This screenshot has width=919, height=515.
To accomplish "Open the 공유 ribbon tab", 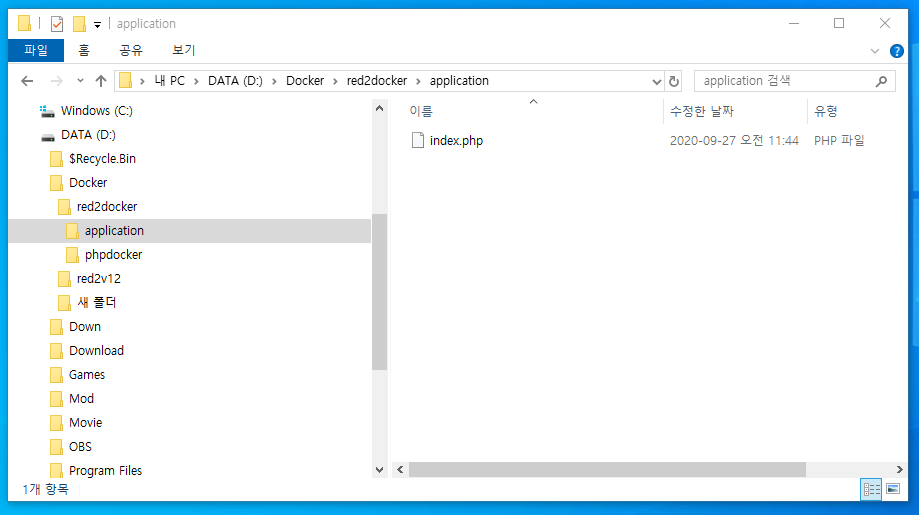I will point(131,50).
